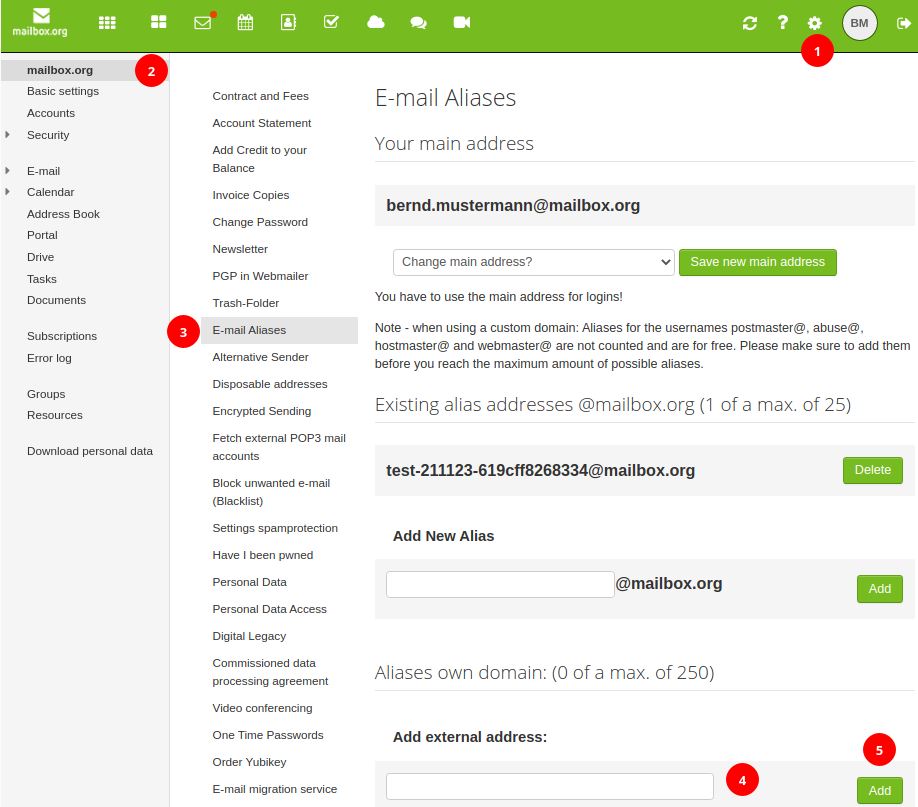Open Have I been pwned entry
The image size is (918, 807).
[262, 555]
